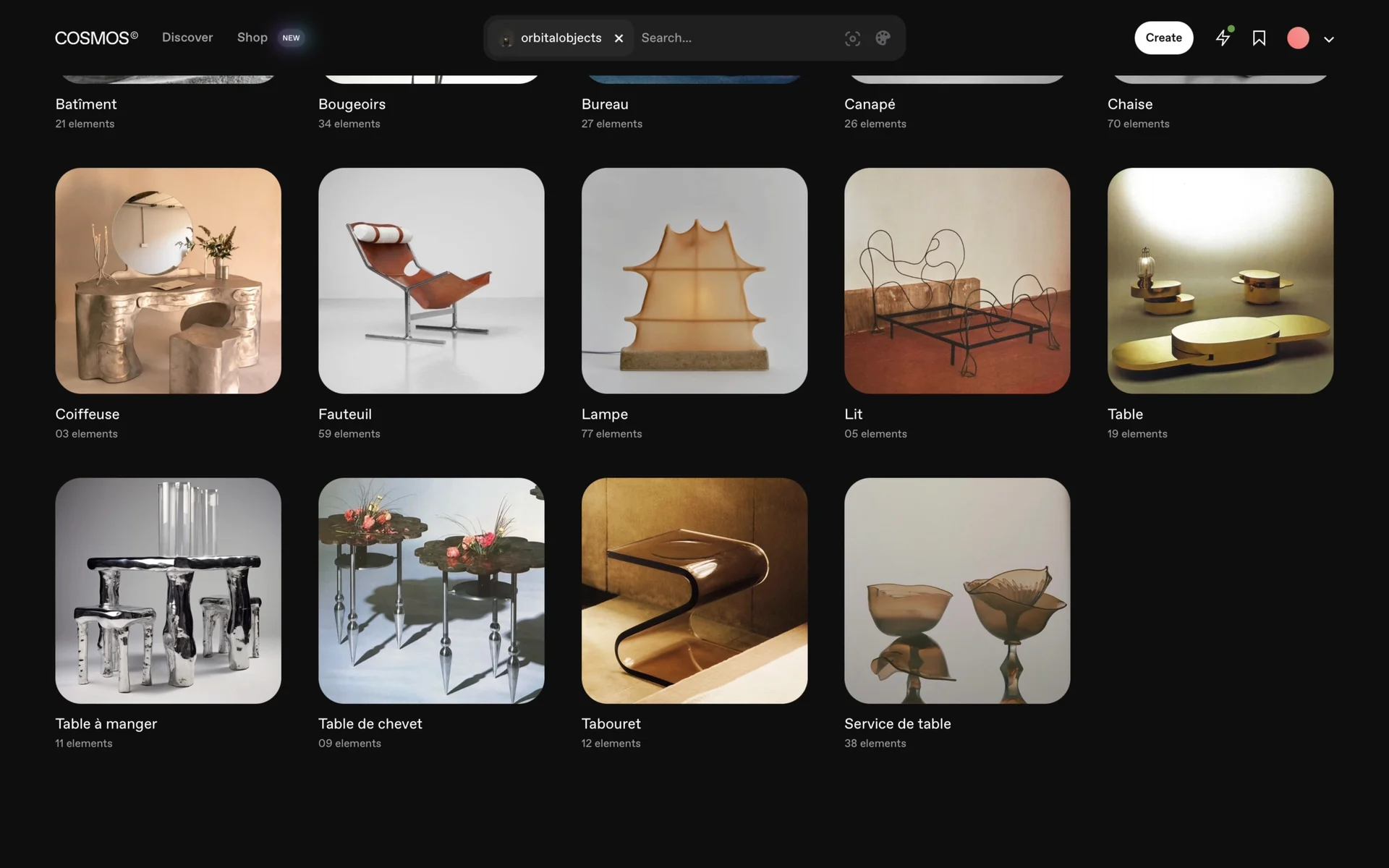The height and width of the screenshot is (868, 1389).
Task: Click the orbitalobjects profile chip
Action: (x=553, y=38)
